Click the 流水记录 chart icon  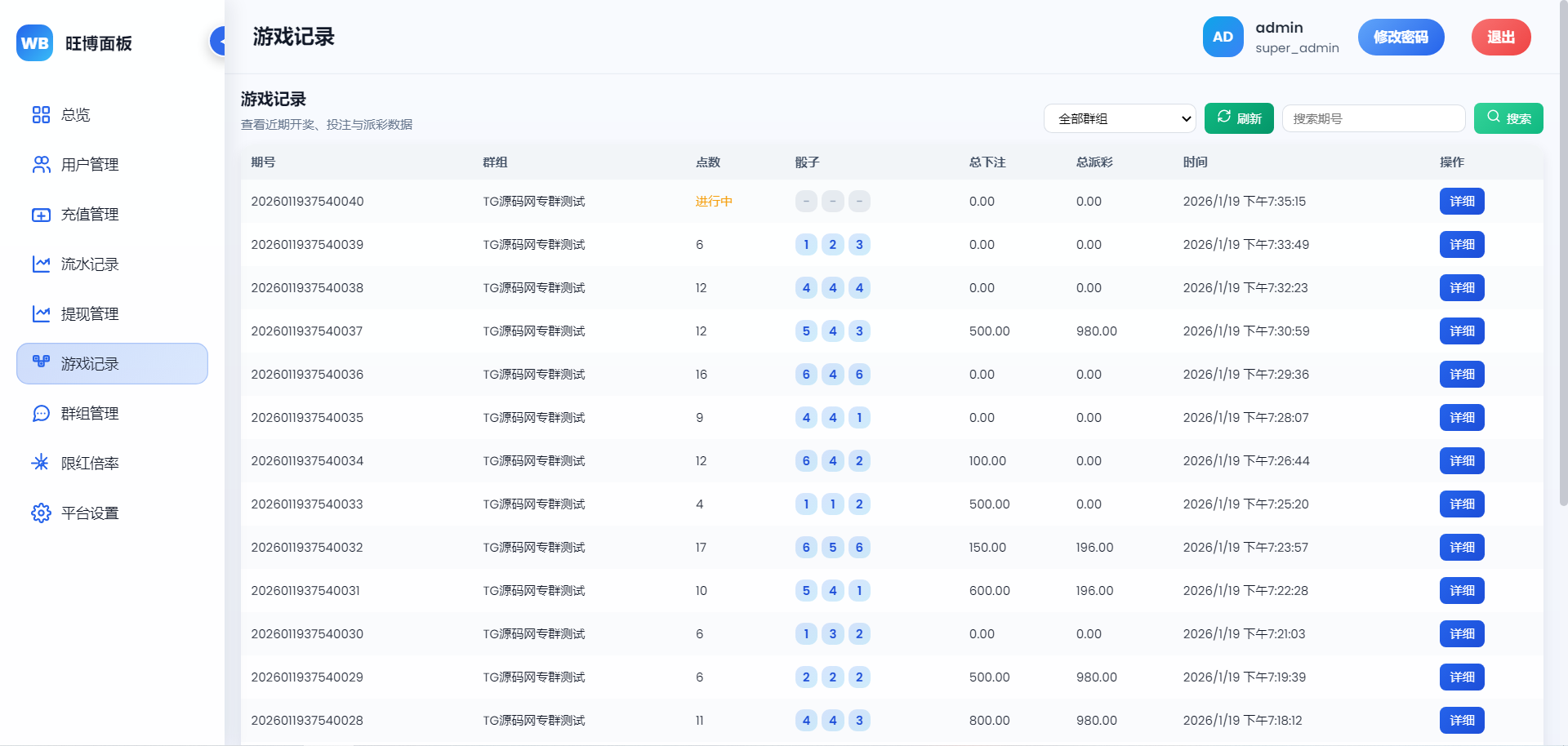click(41, 264)
